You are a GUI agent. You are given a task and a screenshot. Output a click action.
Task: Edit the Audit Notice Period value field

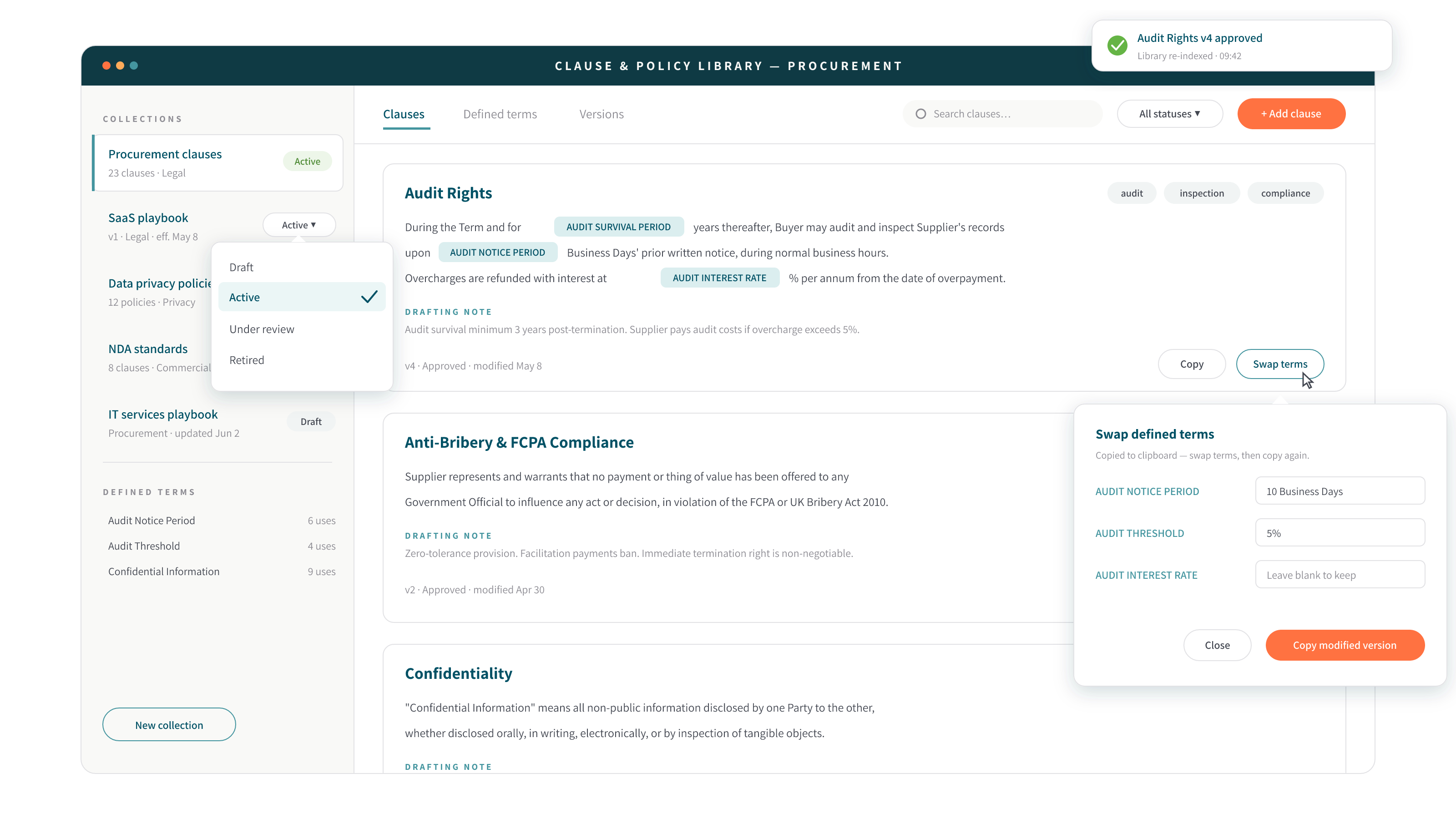(x=1340, y=490)
